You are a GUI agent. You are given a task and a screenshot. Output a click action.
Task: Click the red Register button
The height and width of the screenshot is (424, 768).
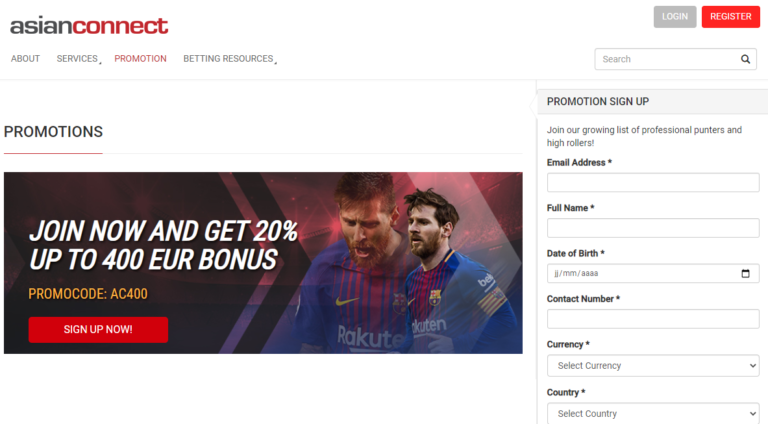730,17
